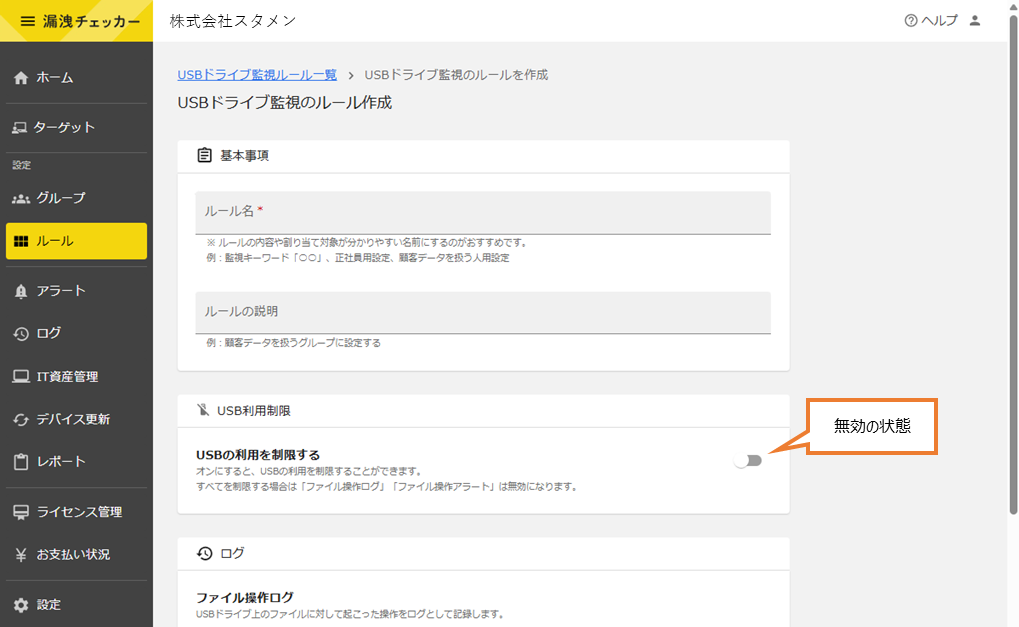Viewport: 1019px width, 627px height.
Task: Open レポート menu item
Action: (x=76, y=462)
